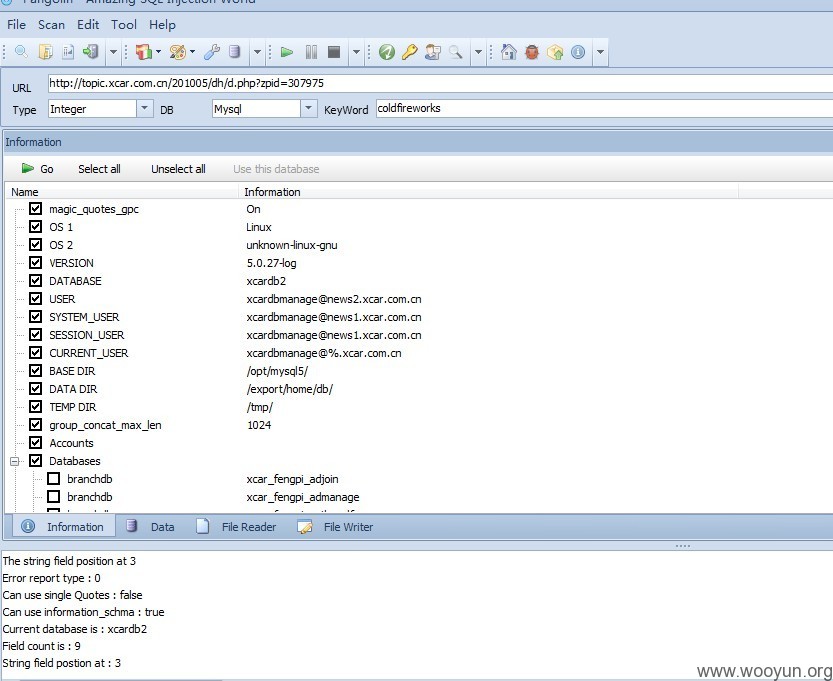Click the Data tab database icon
Screen dimensions: 833x681
point(131,526)
